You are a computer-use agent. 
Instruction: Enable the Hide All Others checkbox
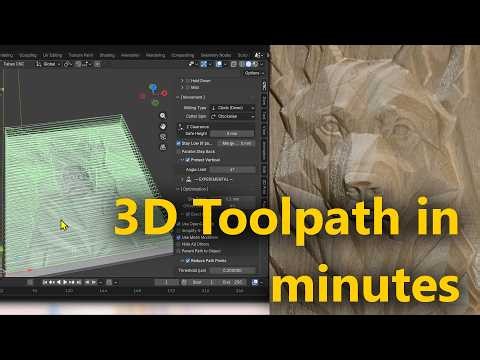click(x=179, y=244)
